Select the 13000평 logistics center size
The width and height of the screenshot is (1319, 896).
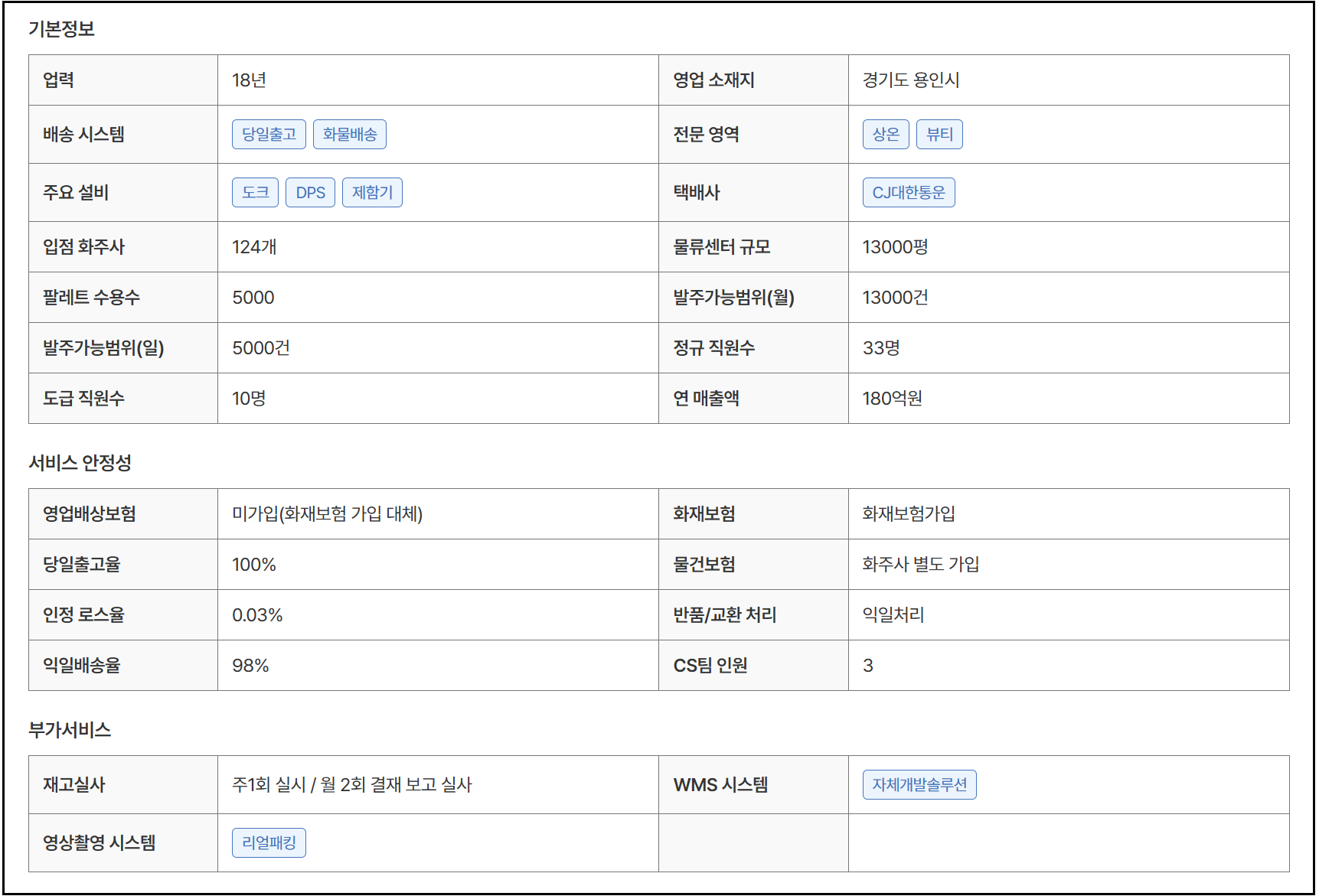coord(895,247)
